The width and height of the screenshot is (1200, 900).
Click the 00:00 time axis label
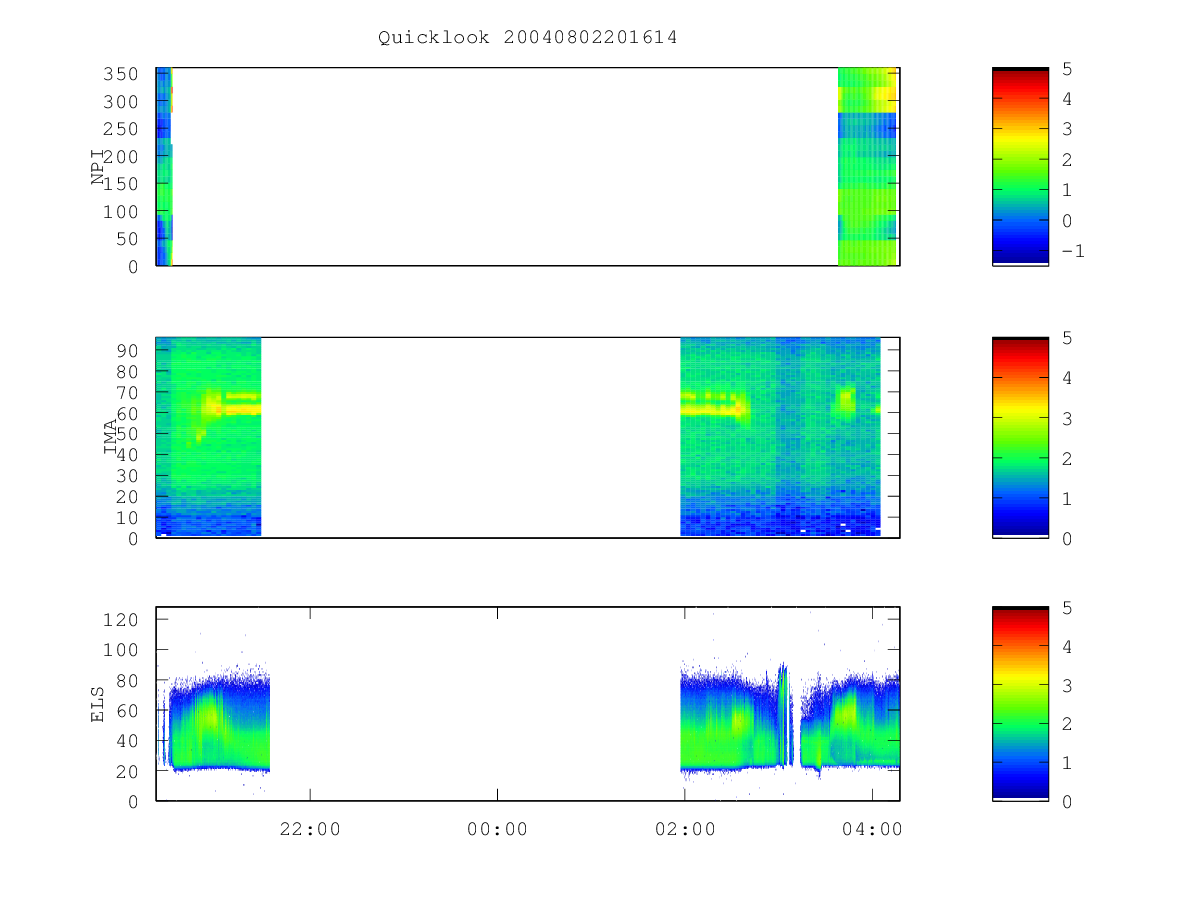(x=497, y=829)
